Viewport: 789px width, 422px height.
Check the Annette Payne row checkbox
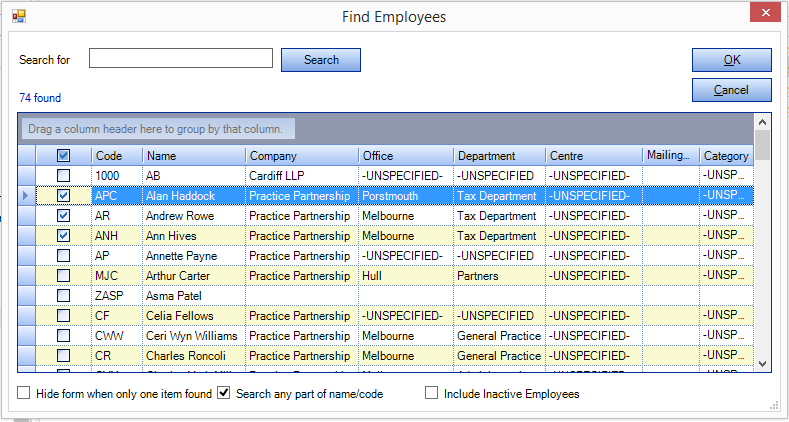(63, 256)
